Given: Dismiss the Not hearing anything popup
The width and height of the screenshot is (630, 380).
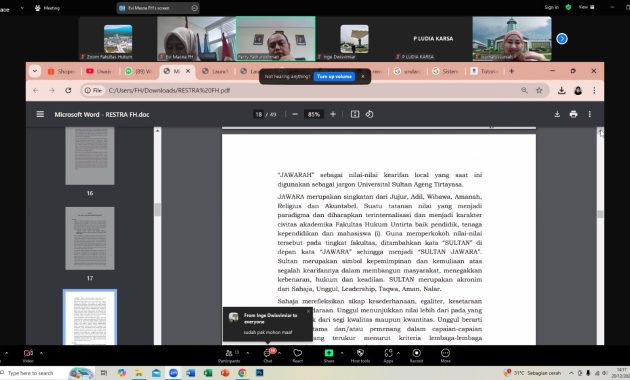Looking at the screenshot, I should [363, 76].
